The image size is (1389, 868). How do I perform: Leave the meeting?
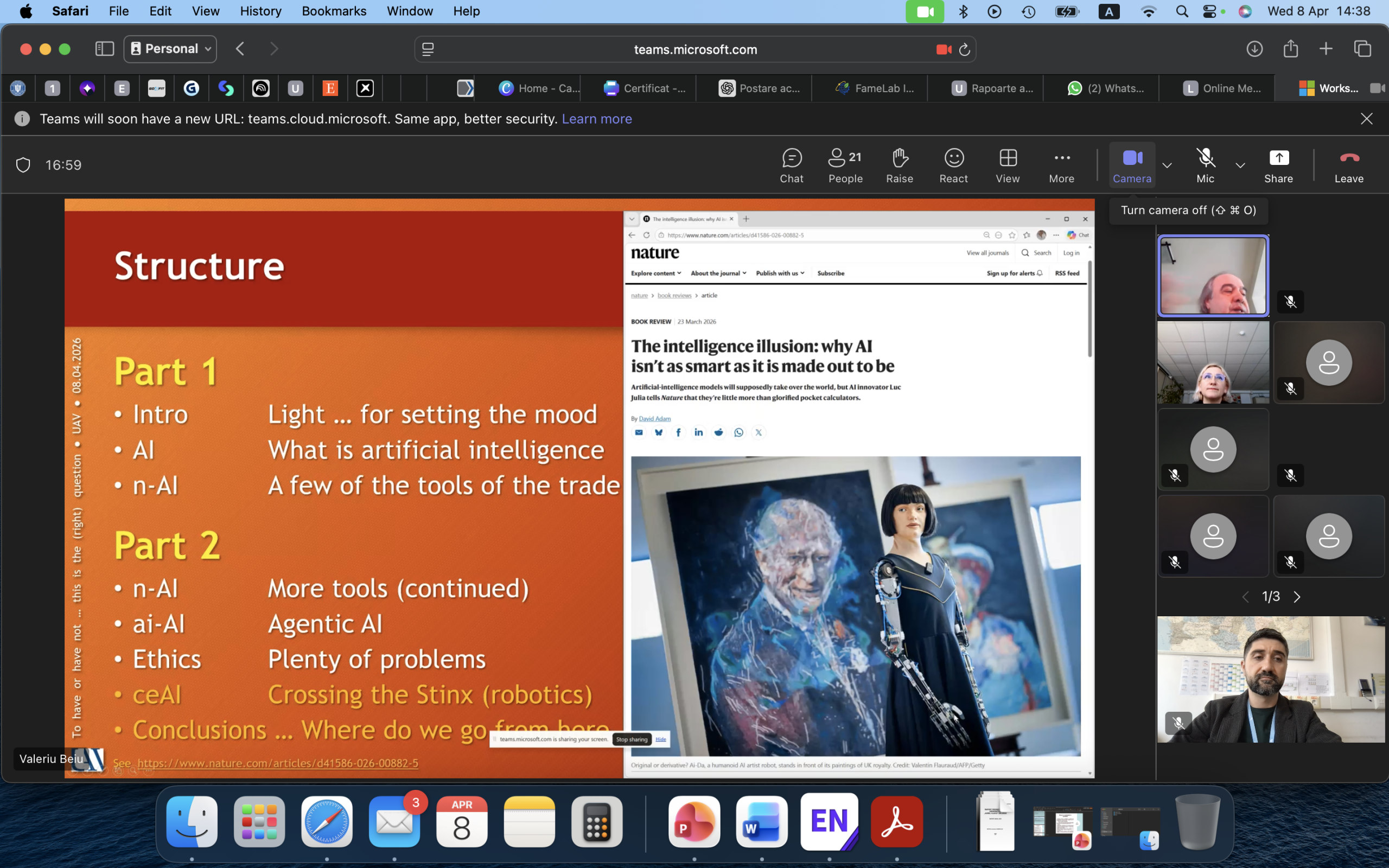point(1348,165)
